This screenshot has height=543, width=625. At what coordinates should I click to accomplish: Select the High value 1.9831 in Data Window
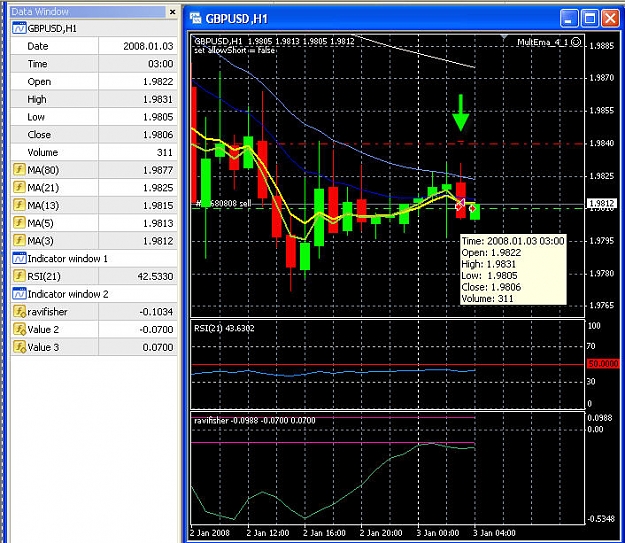(x=158, y=99)
